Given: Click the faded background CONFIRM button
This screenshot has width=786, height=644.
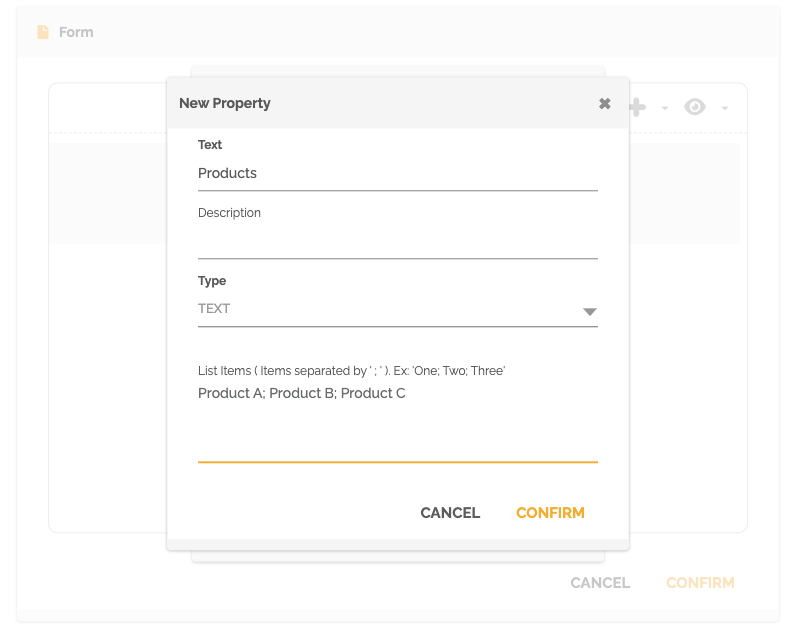Looking at the screenshot, I should (700, 583).
